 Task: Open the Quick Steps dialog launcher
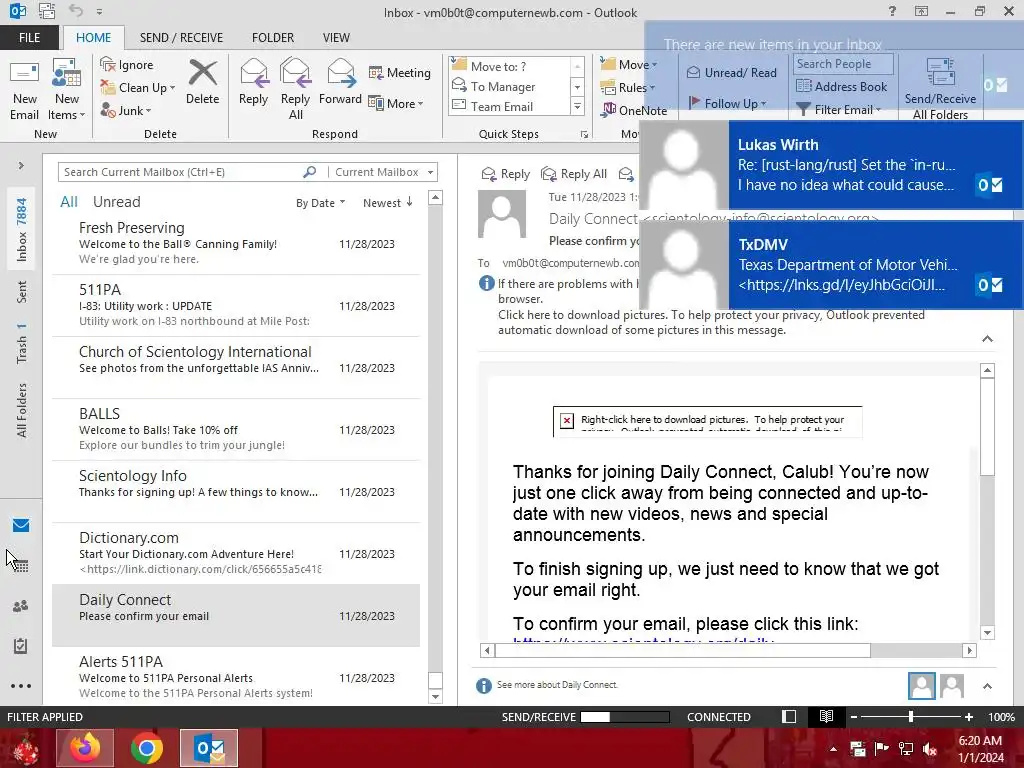[x=584, y=134]
